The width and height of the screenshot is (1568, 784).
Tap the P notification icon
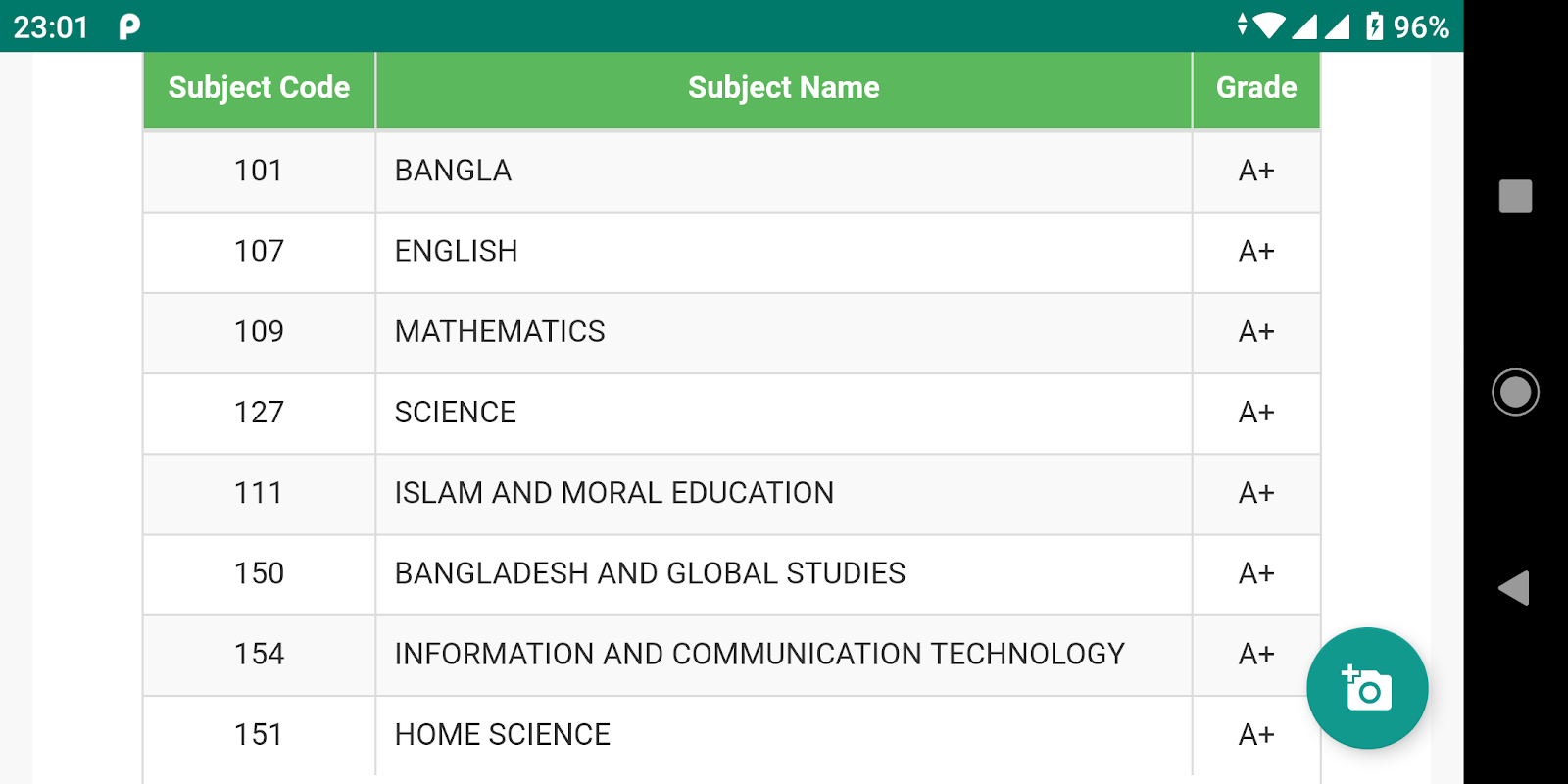pos(129,26)
